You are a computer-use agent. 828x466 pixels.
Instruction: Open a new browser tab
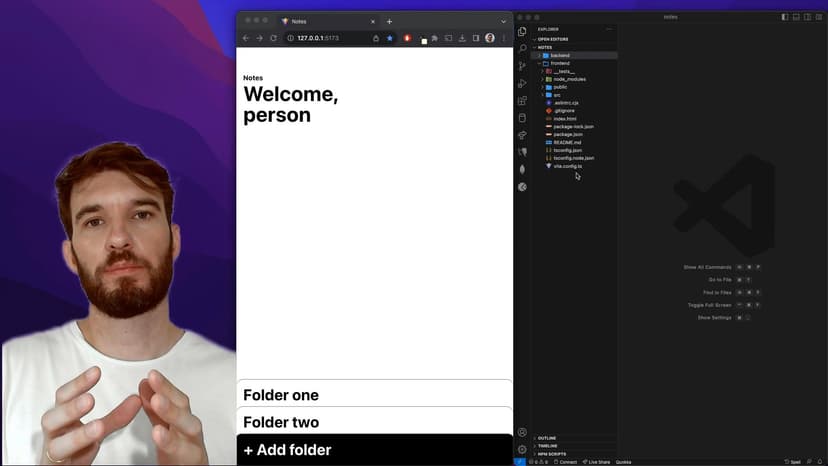389,21
